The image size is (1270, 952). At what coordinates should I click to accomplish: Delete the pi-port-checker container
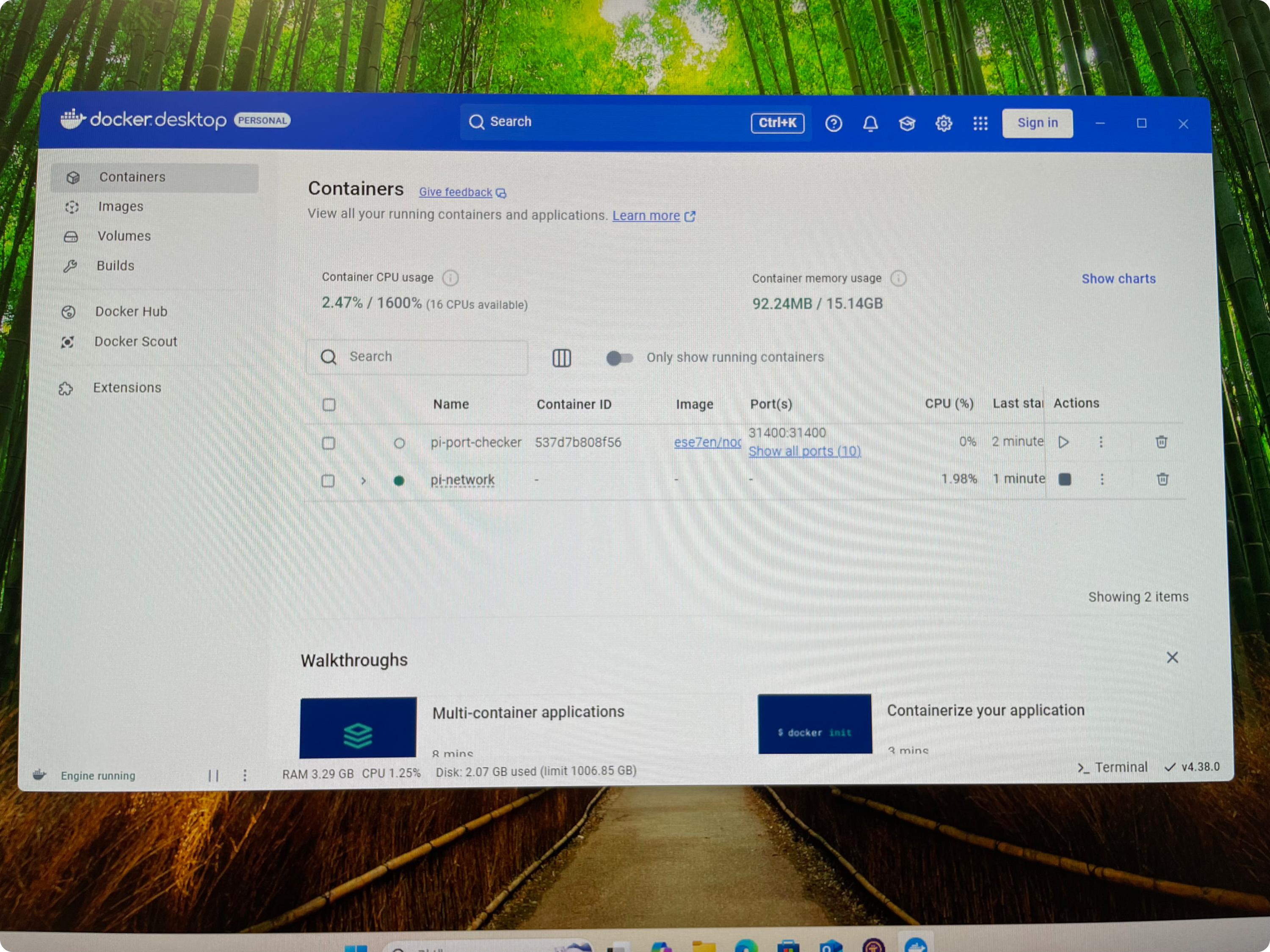(x=1162, y=441)
